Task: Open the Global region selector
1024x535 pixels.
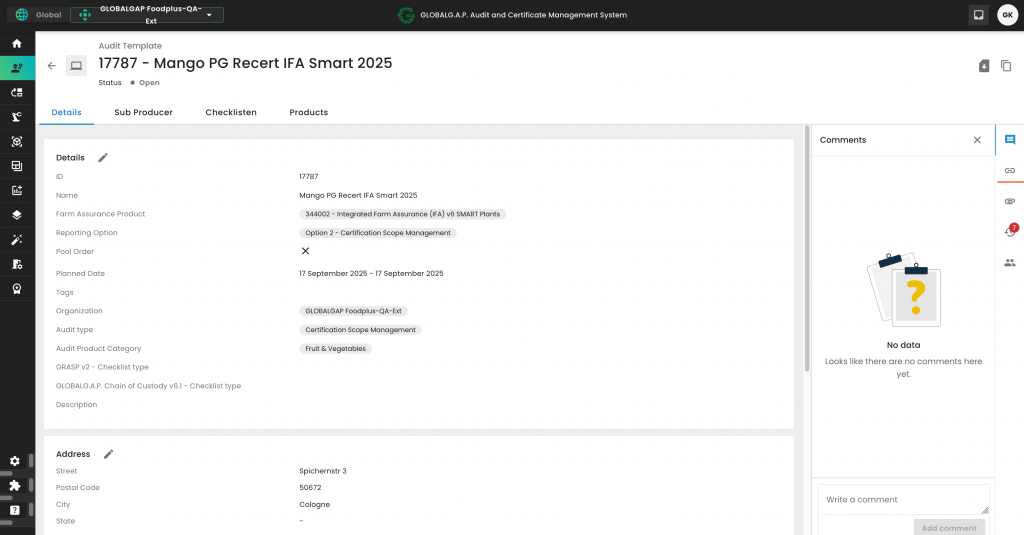Action: (38, 15)
